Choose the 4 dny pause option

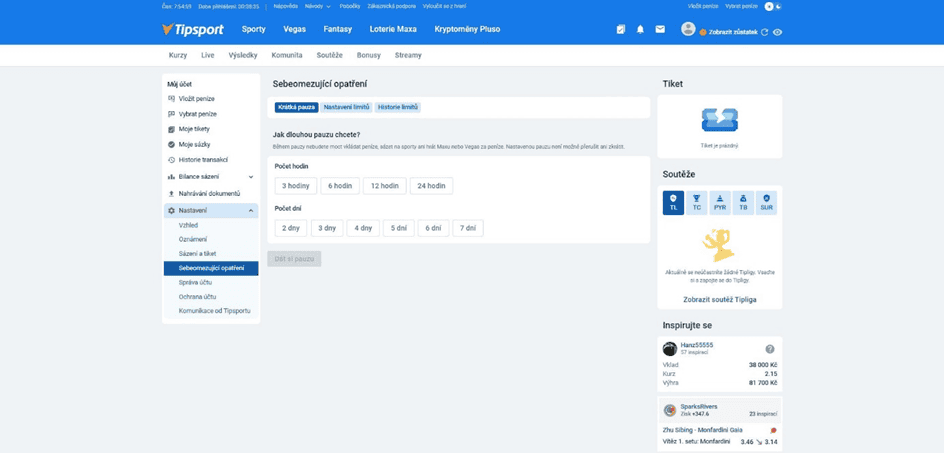point(363,228)
